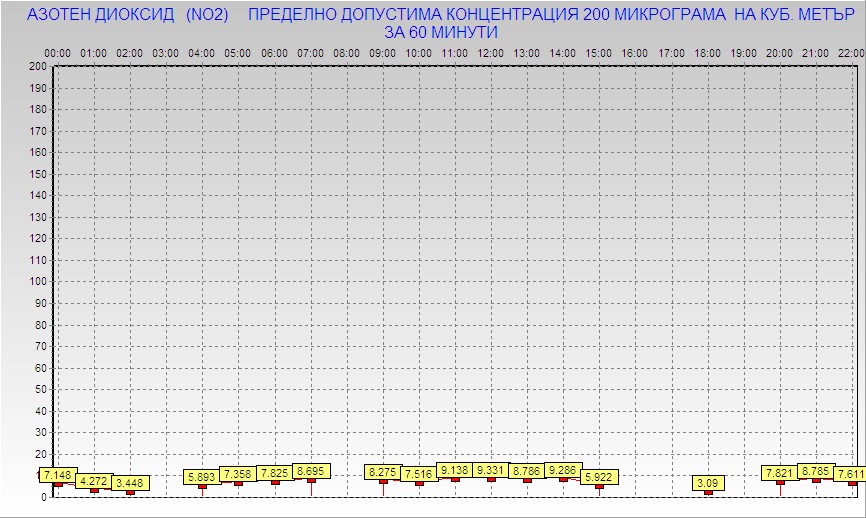Click the 18:00 time axis label

pyautogui.click(x=707, y=53)
